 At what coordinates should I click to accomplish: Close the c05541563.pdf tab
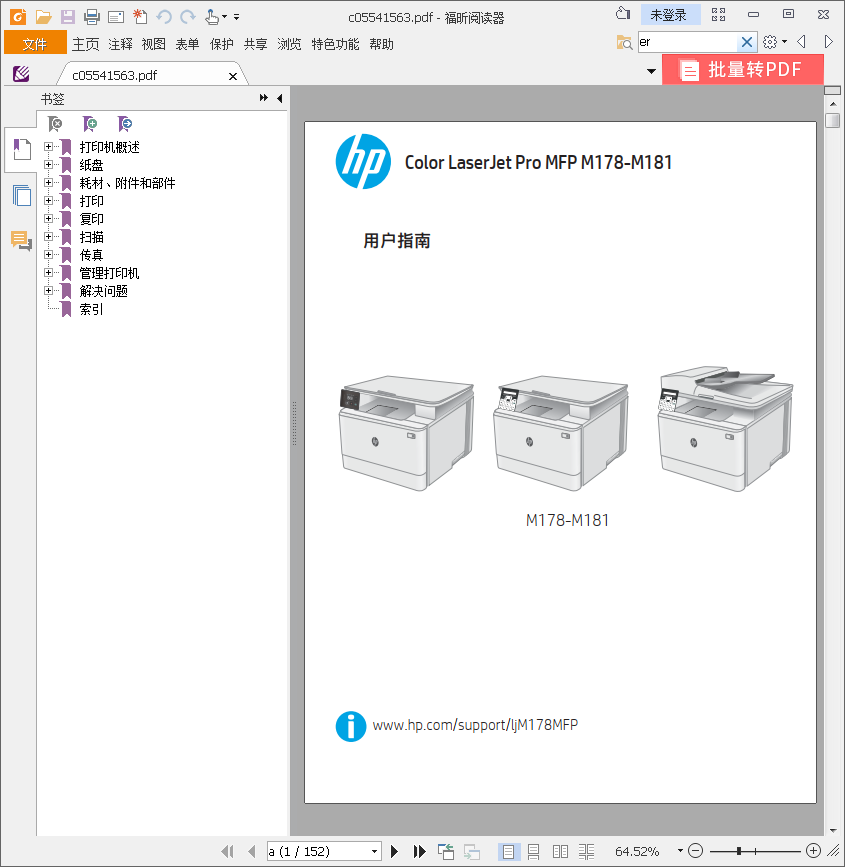(x=233, y=76)
